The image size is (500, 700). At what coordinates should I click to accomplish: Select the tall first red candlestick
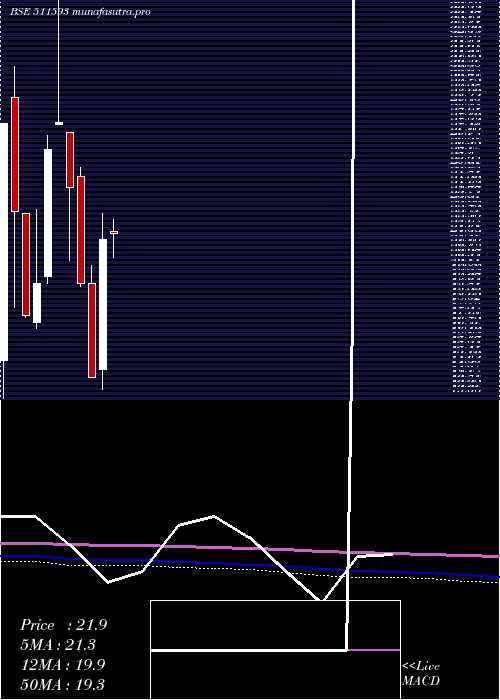[15, 154]
